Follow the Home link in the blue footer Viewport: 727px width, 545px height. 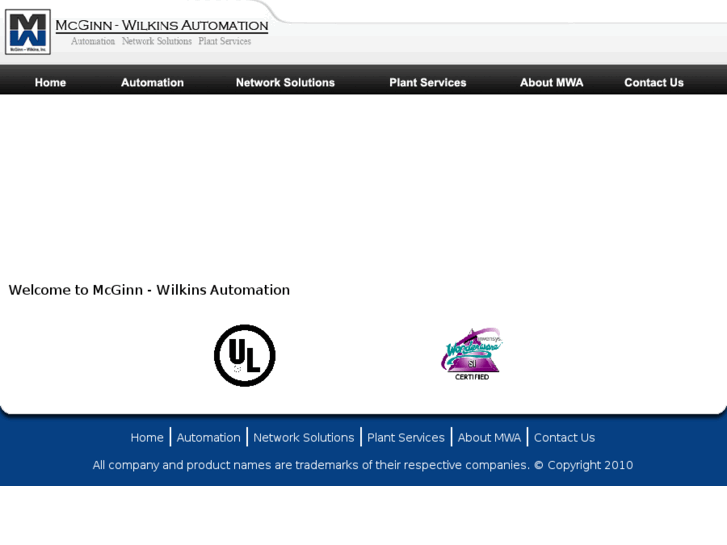coord(147,437)
